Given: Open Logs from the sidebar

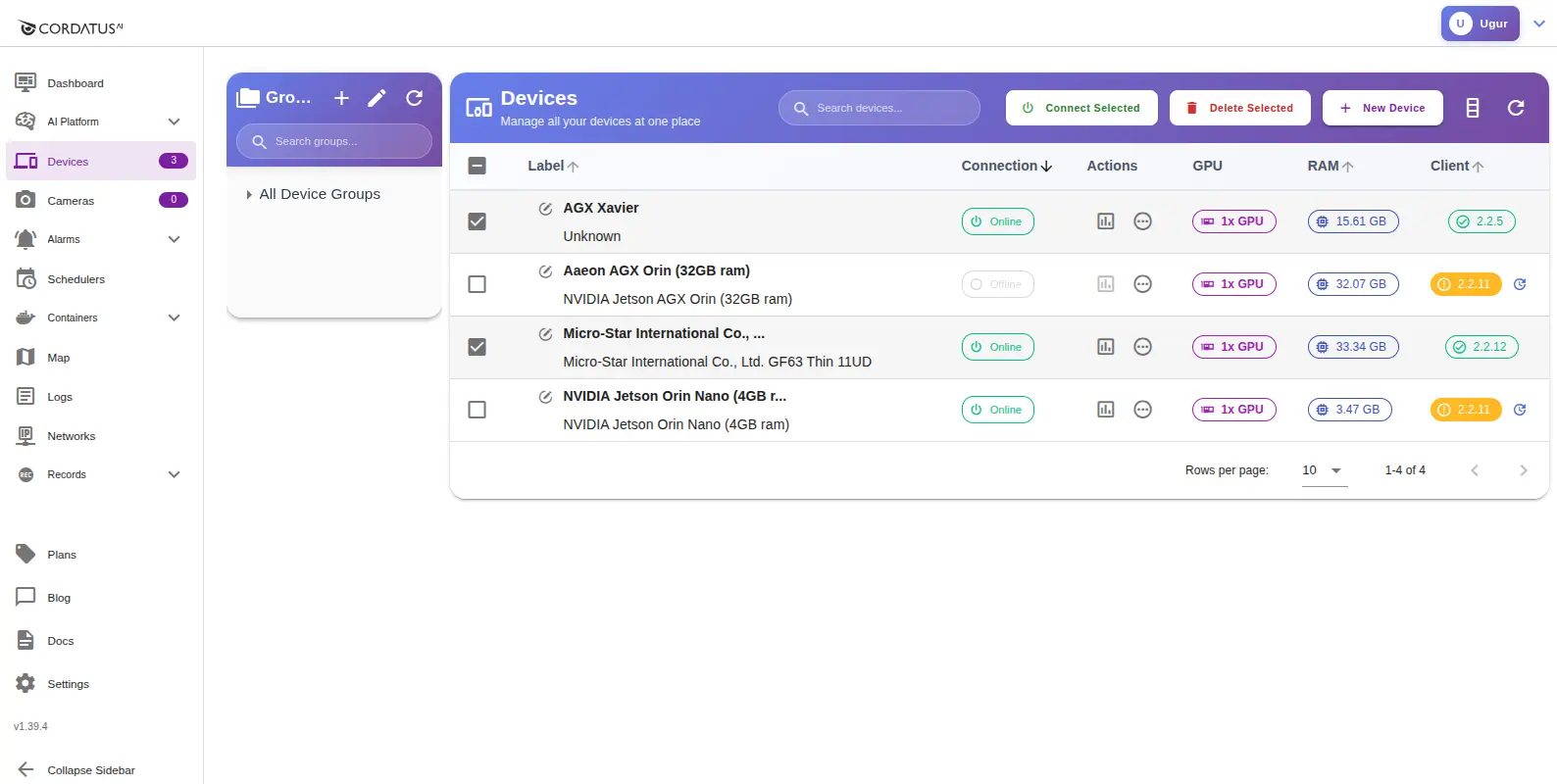Looking at the screenshot, I should [100, 396].
